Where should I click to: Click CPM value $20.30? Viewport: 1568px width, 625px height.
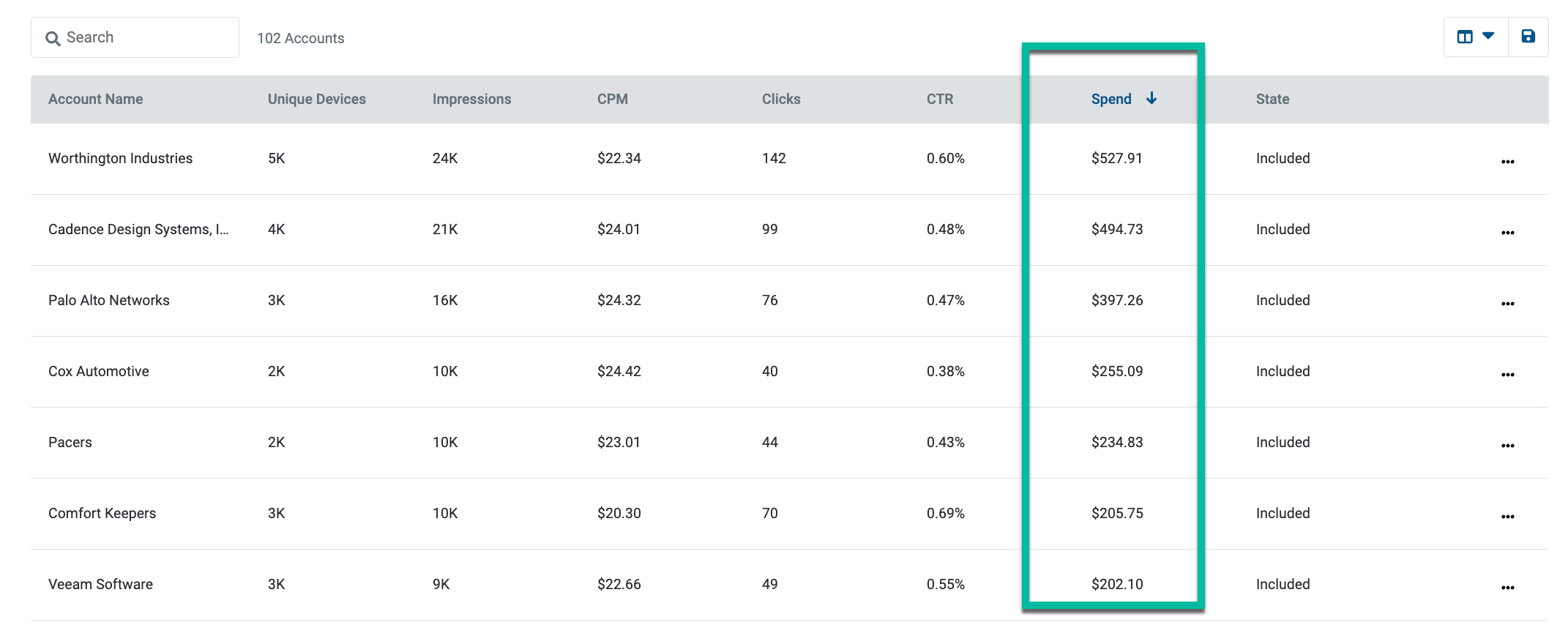pyautogui.click(x=619, y=513)
